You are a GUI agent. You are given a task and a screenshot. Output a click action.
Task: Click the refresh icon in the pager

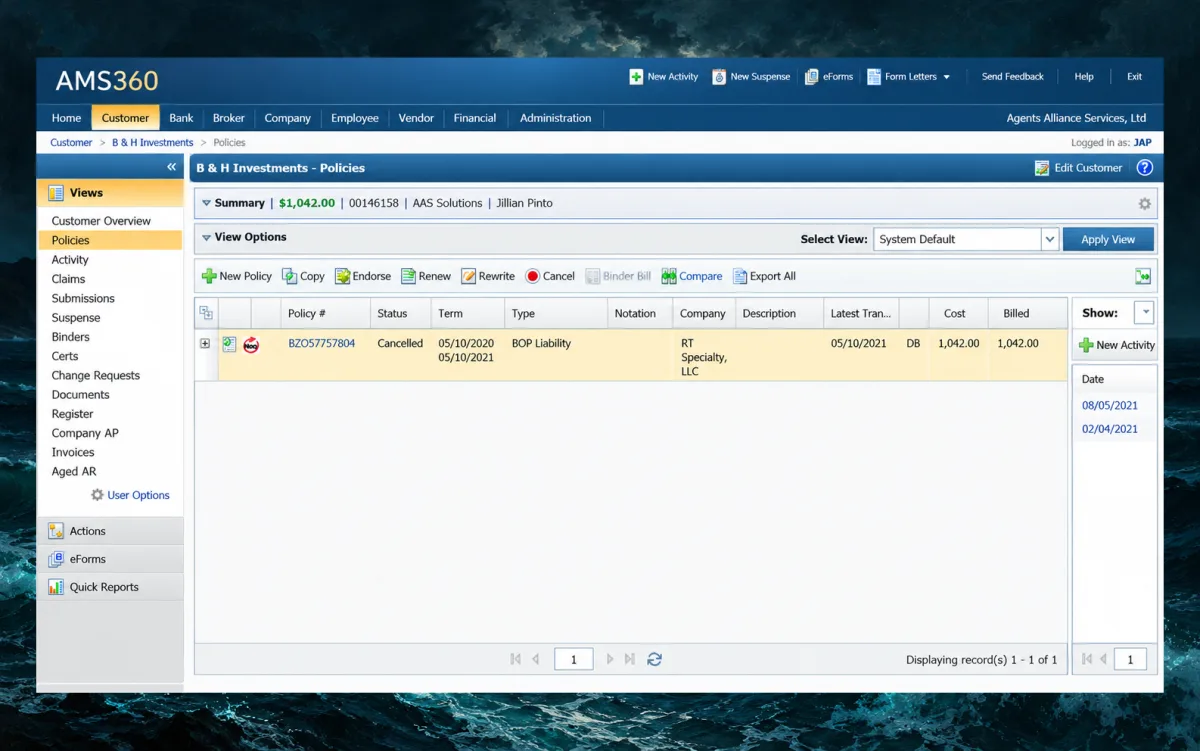tap(654, 659)
